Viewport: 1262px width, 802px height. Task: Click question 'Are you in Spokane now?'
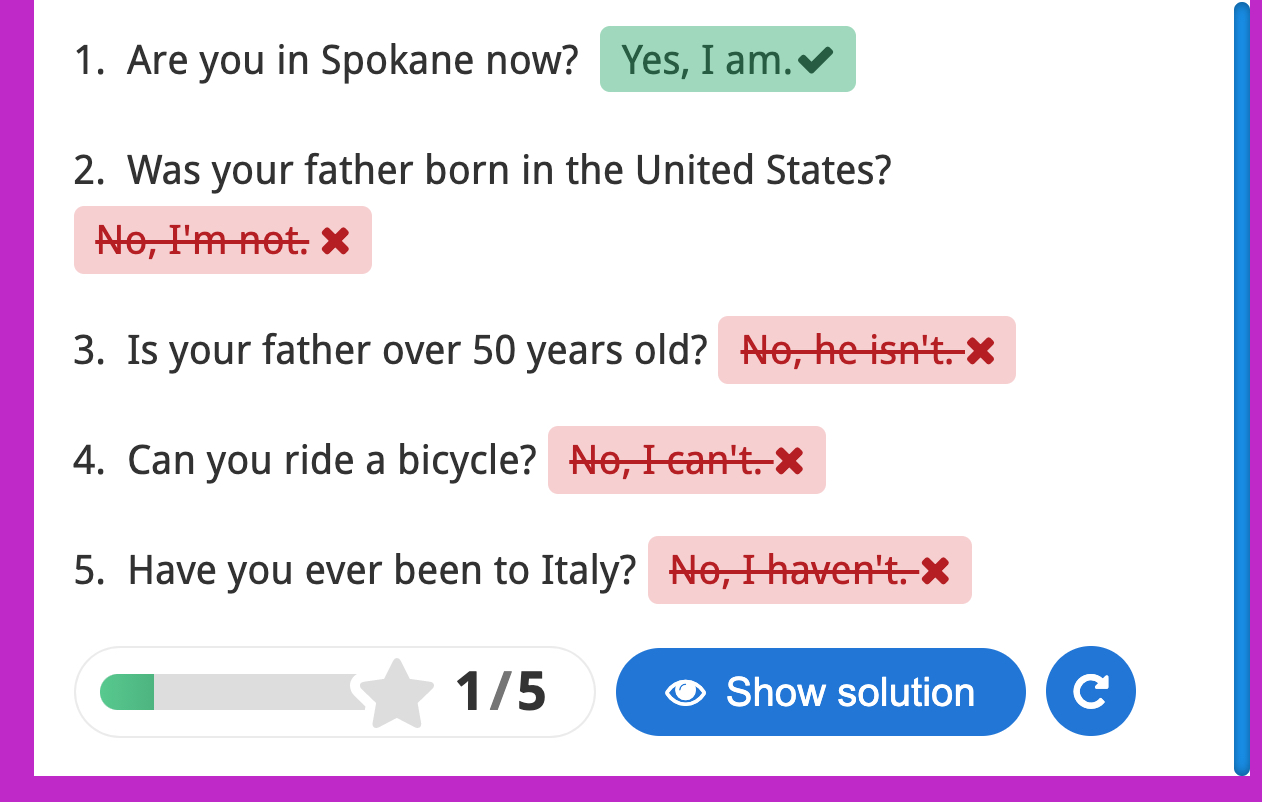[353, 61]
